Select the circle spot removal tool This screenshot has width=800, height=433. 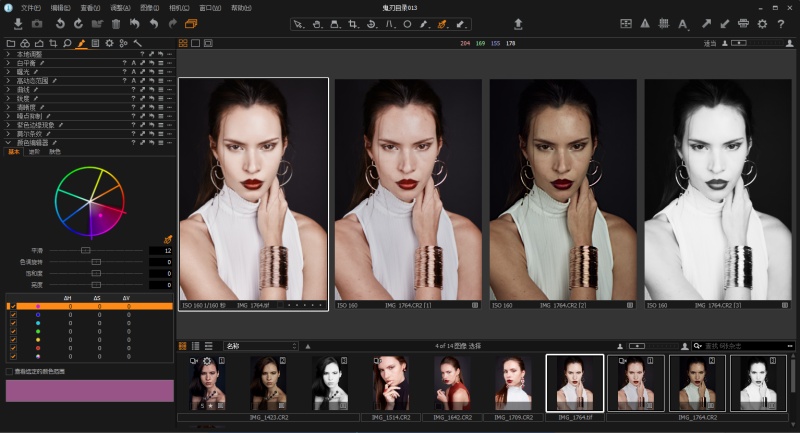(407, 24)
